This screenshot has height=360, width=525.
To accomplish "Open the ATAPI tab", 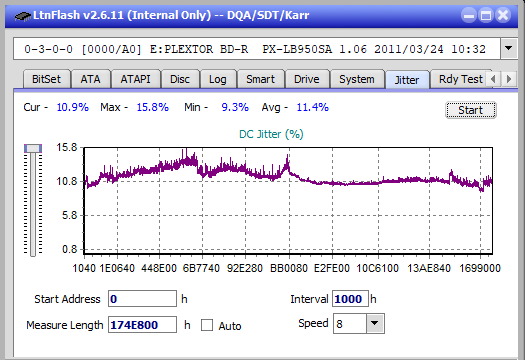I will [x=136, y=79].
